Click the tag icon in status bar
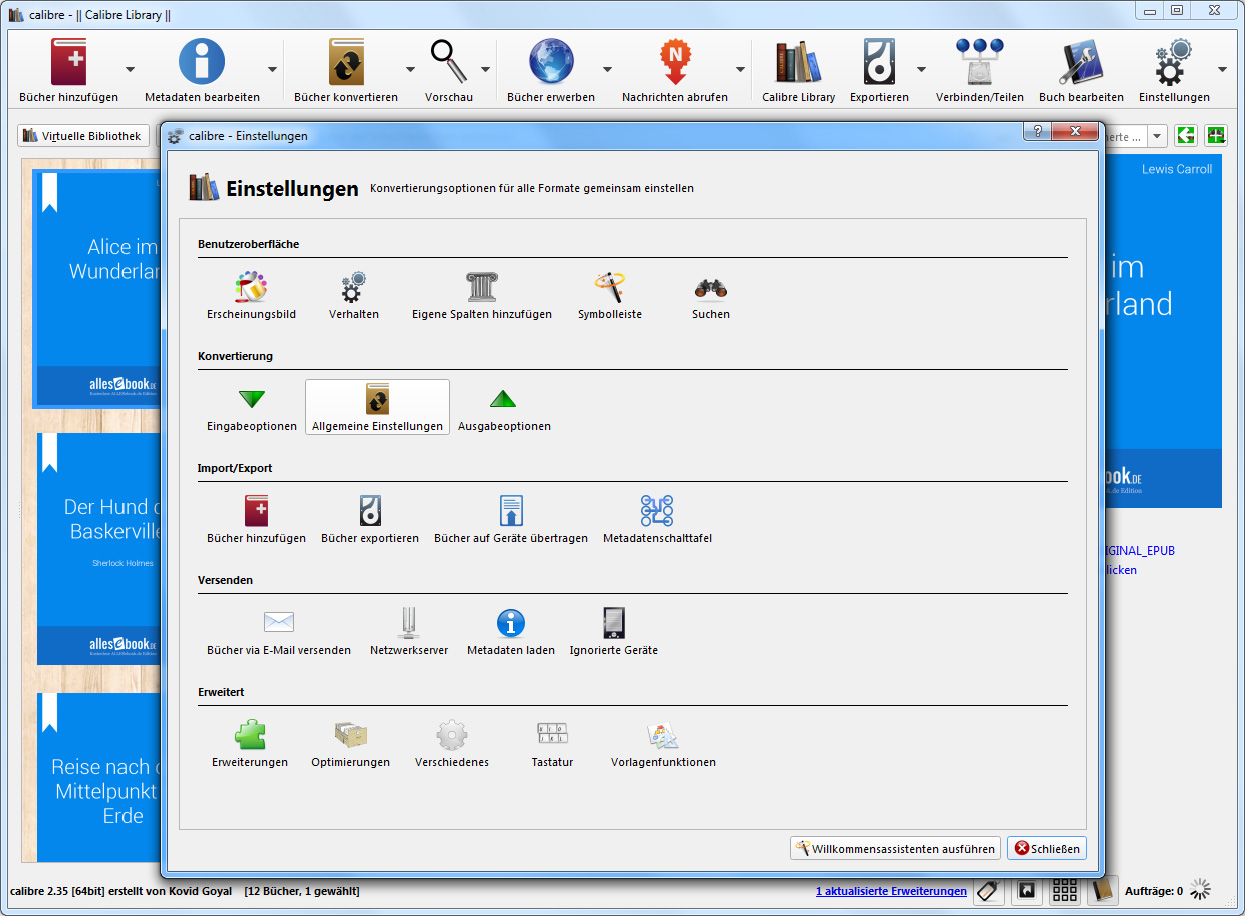1245x916 pixels. [988, 889]
